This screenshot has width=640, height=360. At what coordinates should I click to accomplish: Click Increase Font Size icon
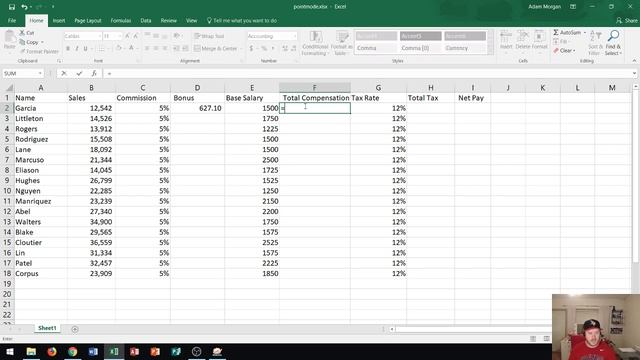(127, 36)
